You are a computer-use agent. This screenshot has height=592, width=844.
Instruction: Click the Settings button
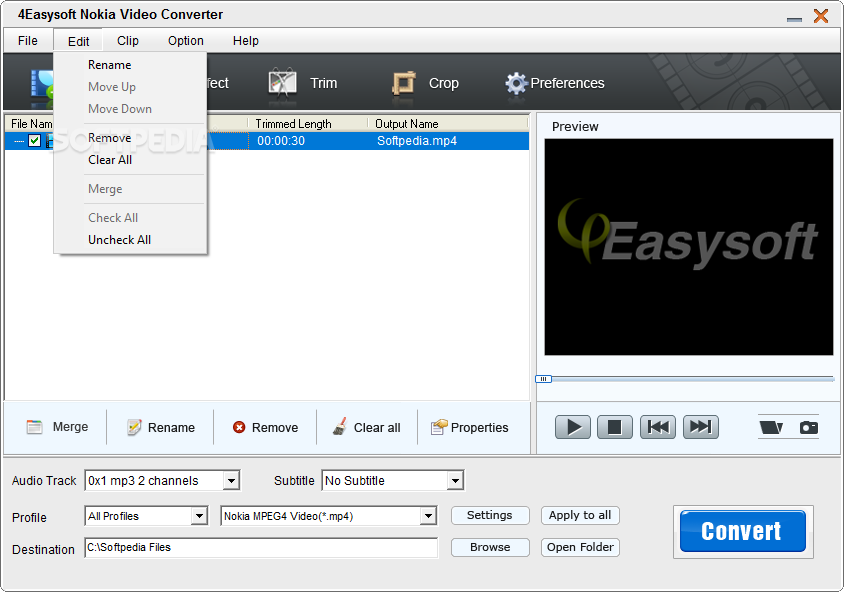tap(490, 516)
